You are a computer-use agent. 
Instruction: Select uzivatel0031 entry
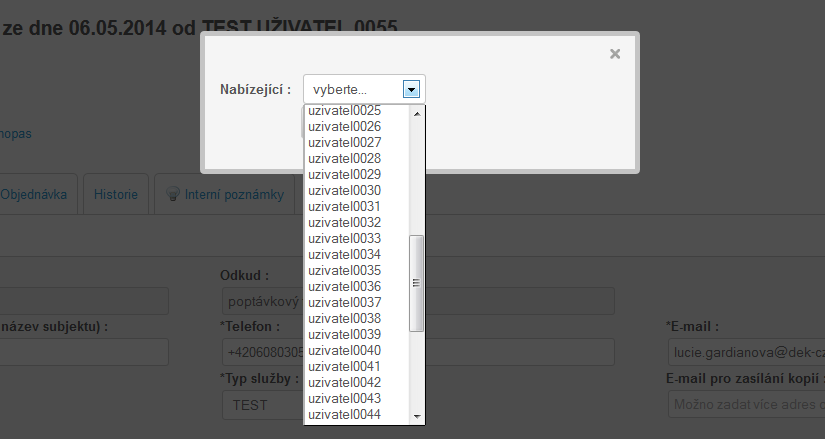click(357, 206)
